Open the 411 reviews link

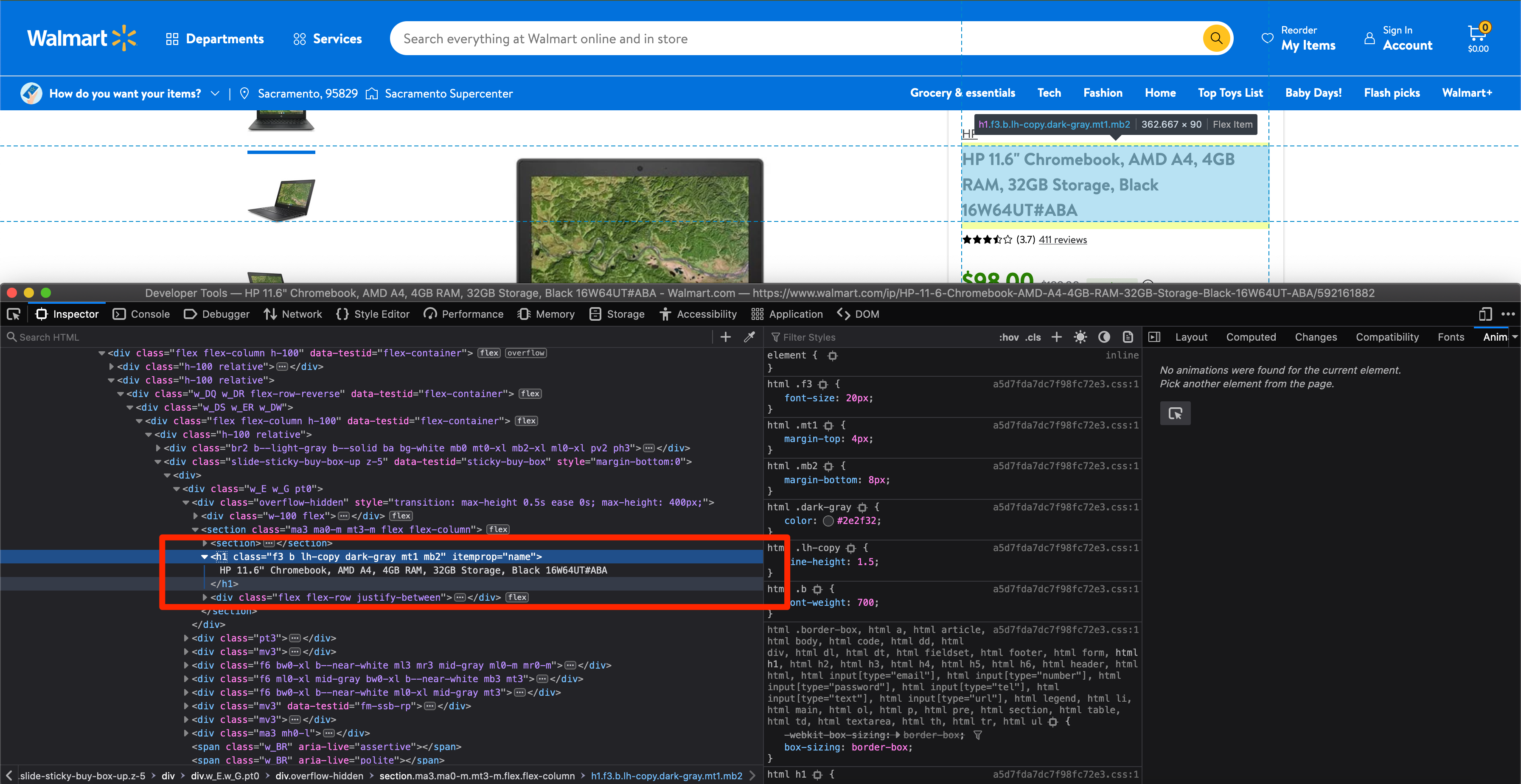click(1062, 239)
